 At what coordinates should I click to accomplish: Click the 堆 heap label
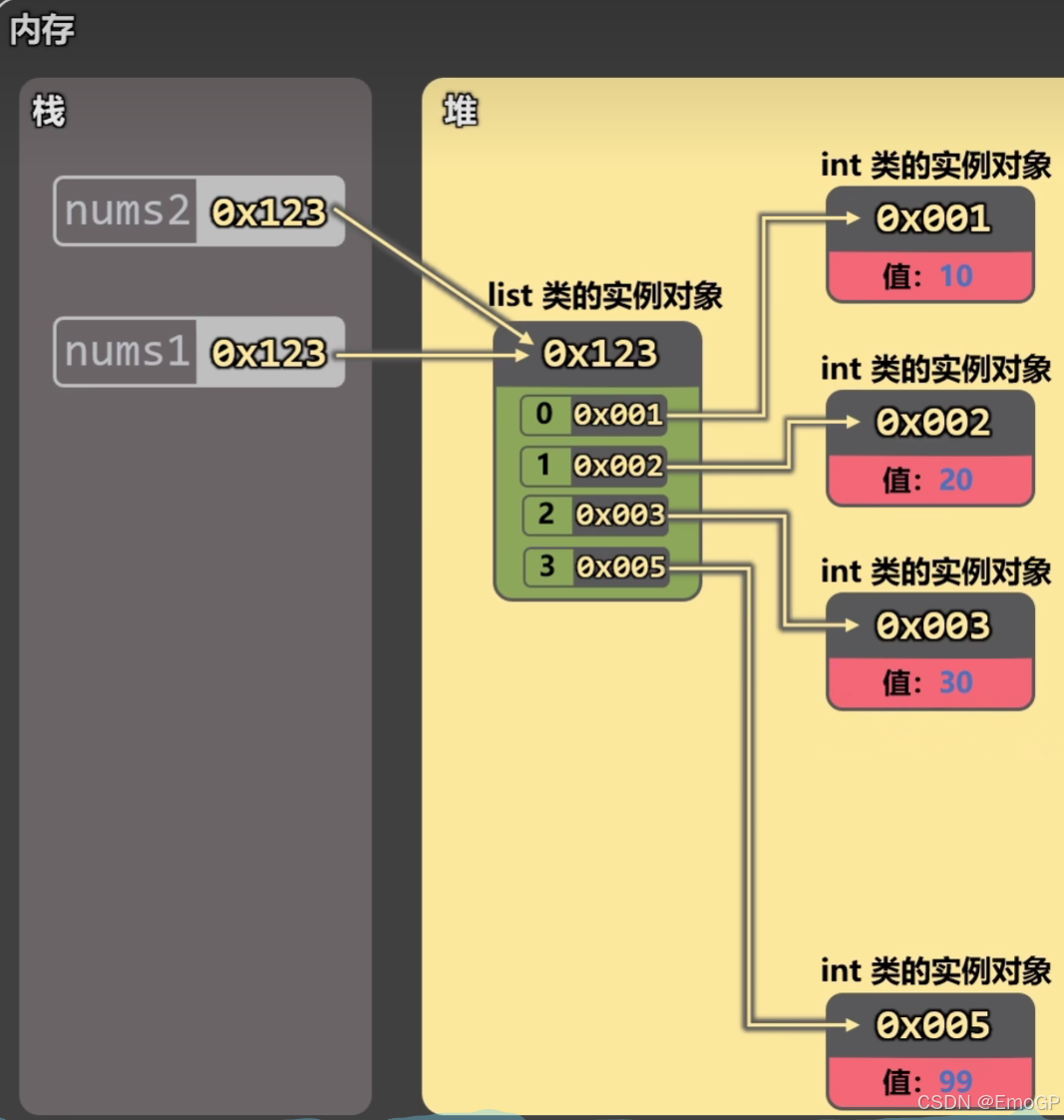(x=460, y=112)
